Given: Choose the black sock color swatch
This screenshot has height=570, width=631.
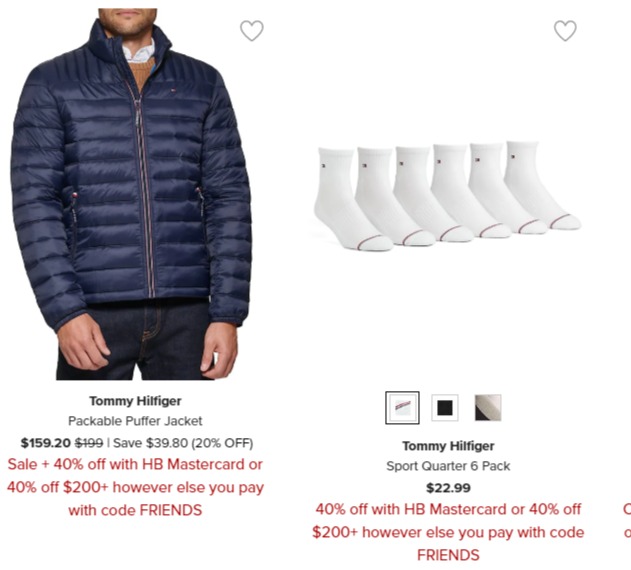Looking at the screenshot, I should [x=445, y=408].
